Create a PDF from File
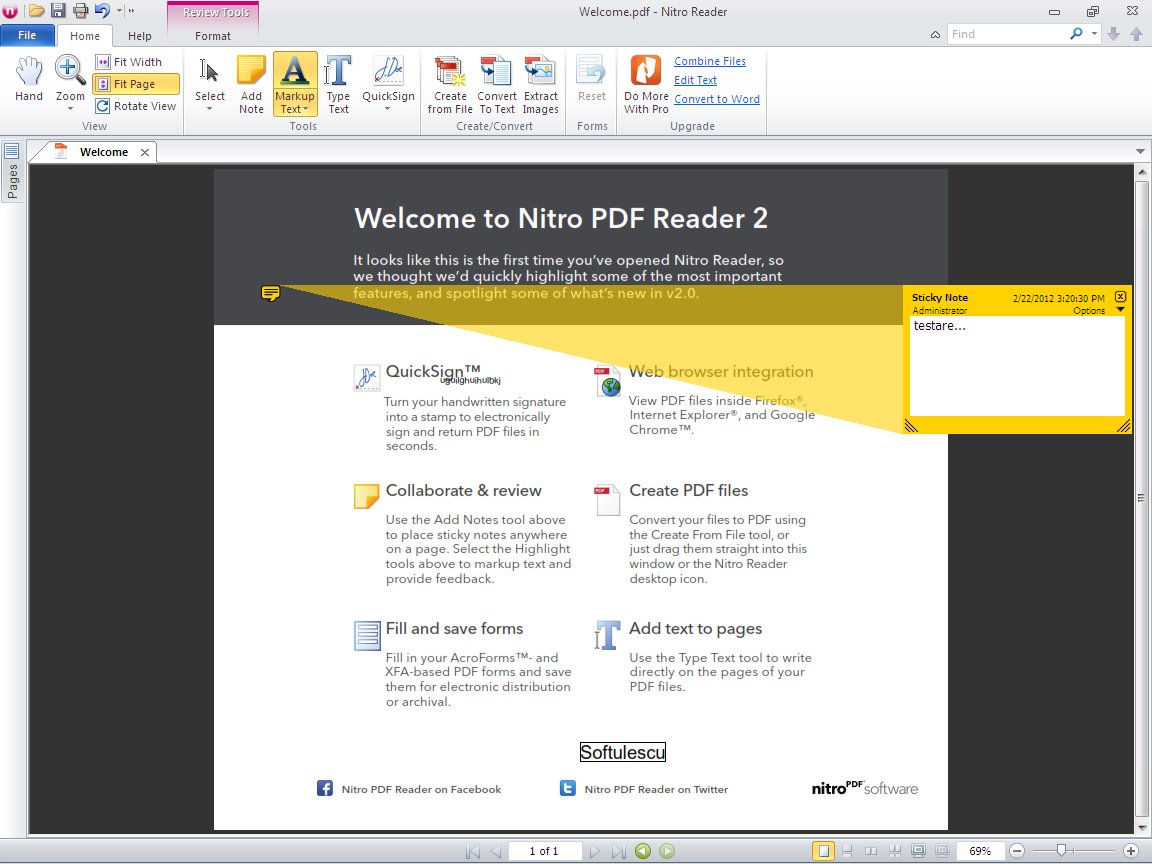Screen dimensions: 1152x864 coord(450,84)
